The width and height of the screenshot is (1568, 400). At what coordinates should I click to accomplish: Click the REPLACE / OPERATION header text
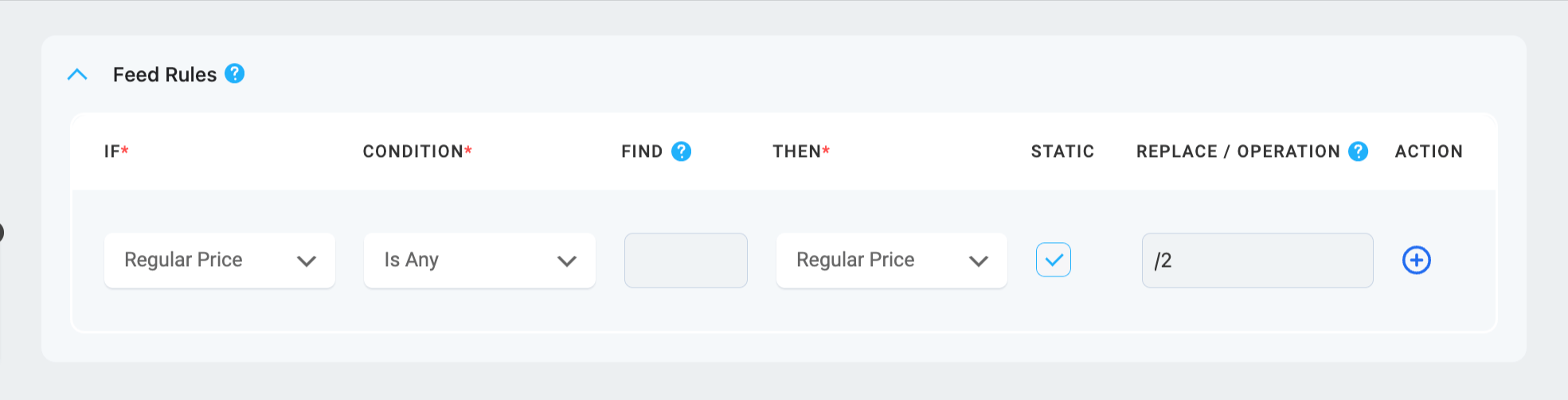(1238, 151)
